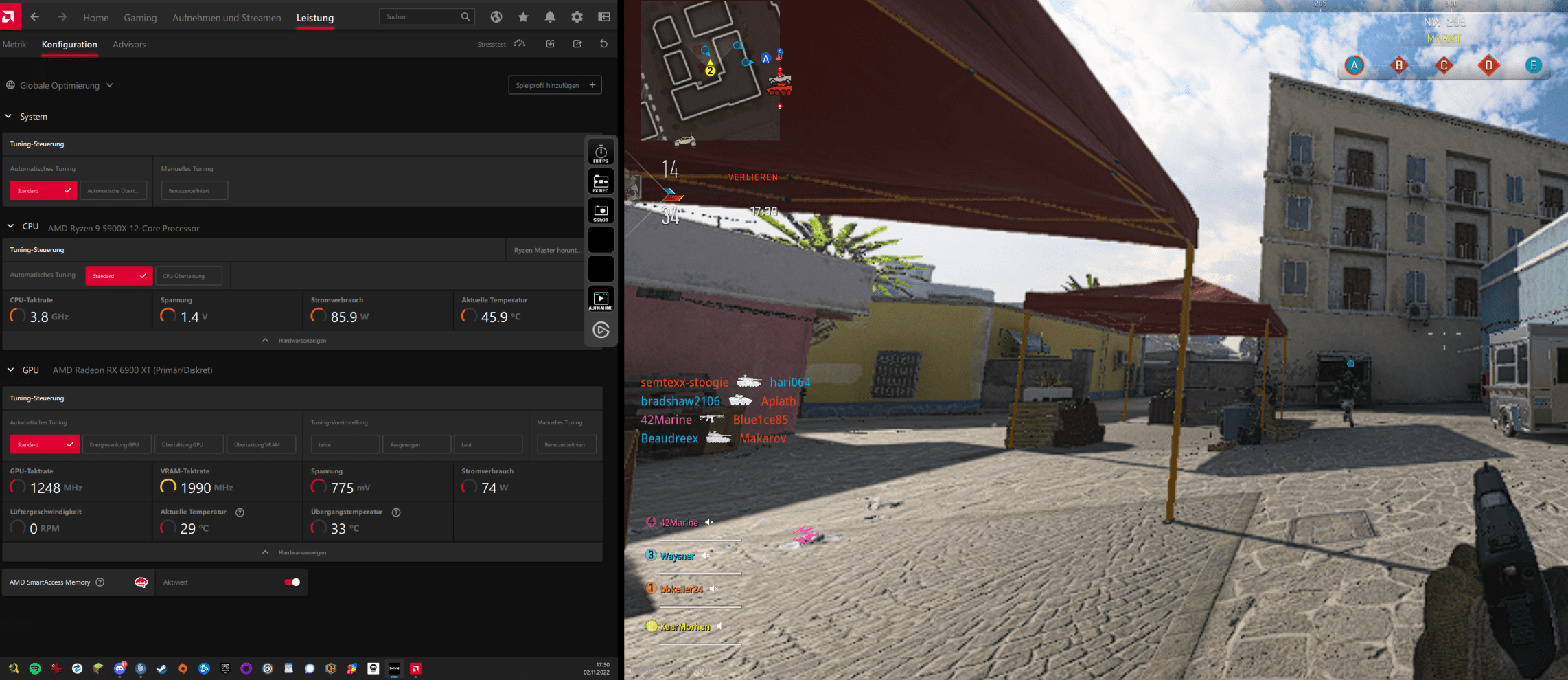The width and height of the screenshot is (1568, 680).
Task: Start the Stresstest gauge icon
Action: [x=520, y=43]
